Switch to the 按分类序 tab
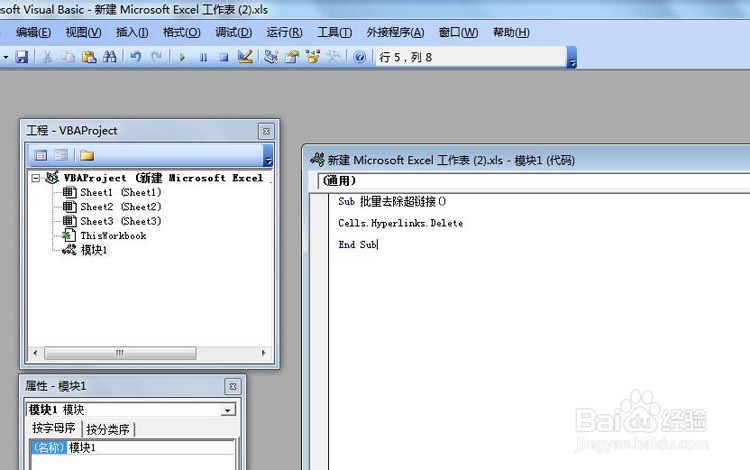 (108, 429)
